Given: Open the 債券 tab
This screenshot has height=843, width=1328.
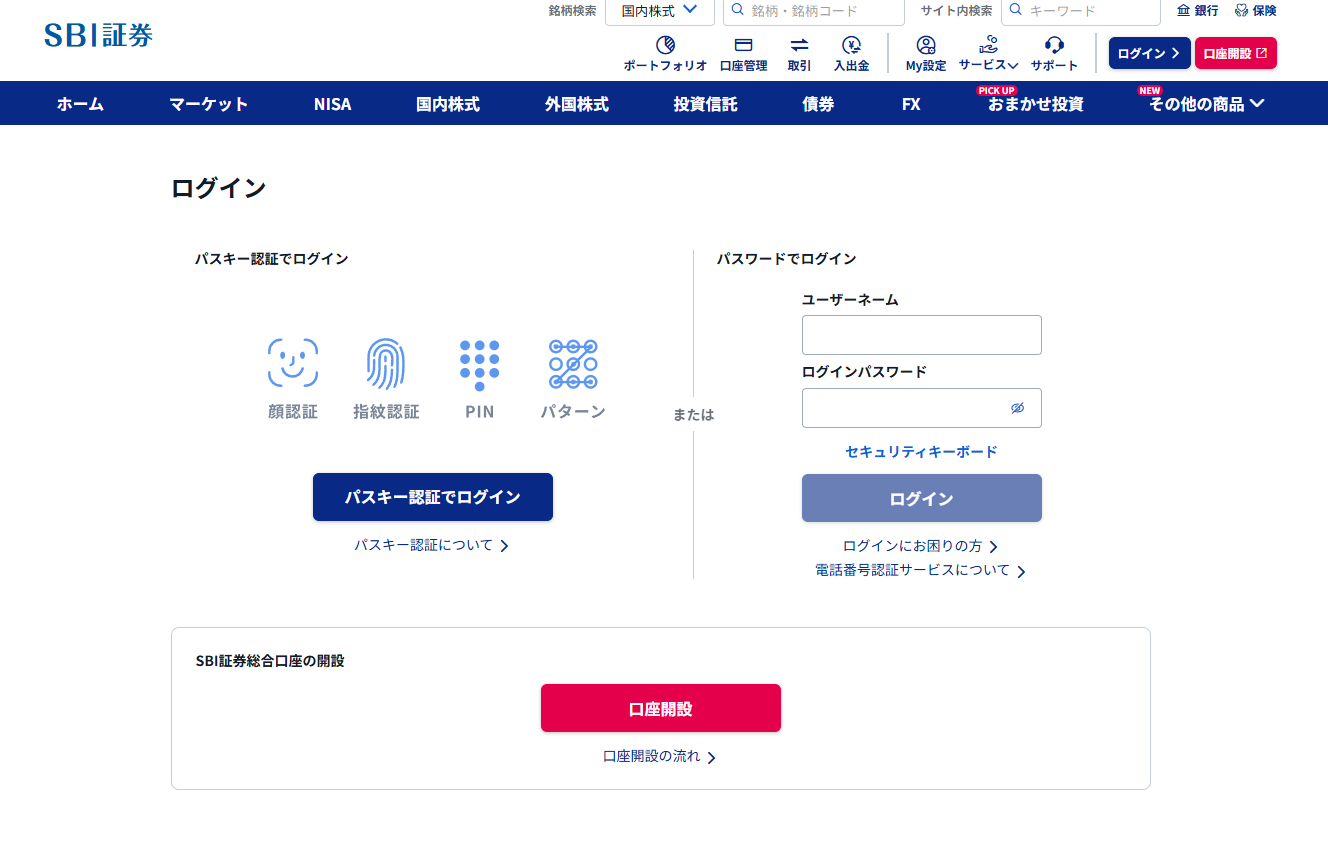Looking at the screenshot, I should [818, 103].
